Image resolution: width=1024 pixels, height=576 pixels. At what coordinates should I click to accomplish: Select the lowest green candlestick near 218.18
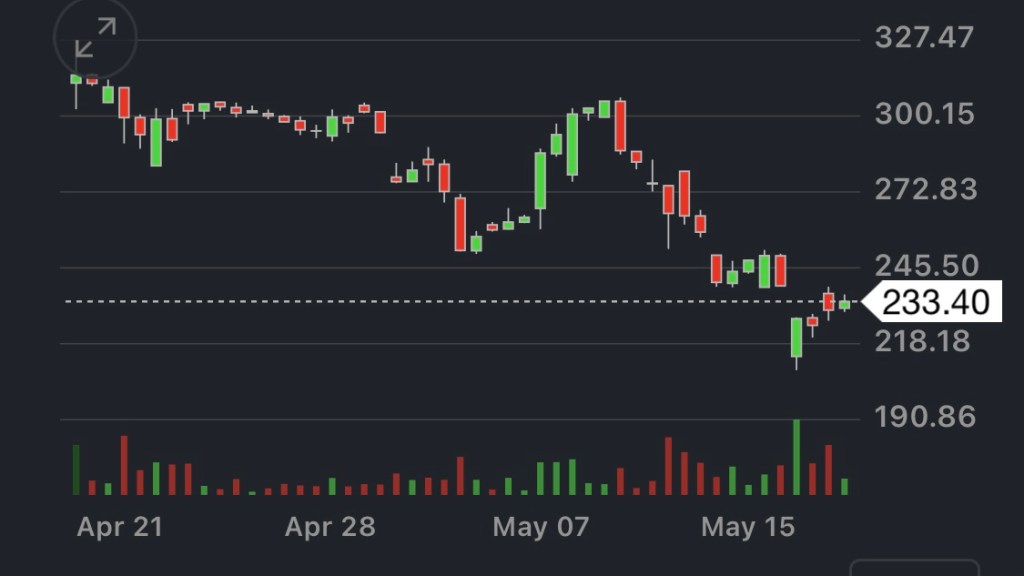coord(796,337)
